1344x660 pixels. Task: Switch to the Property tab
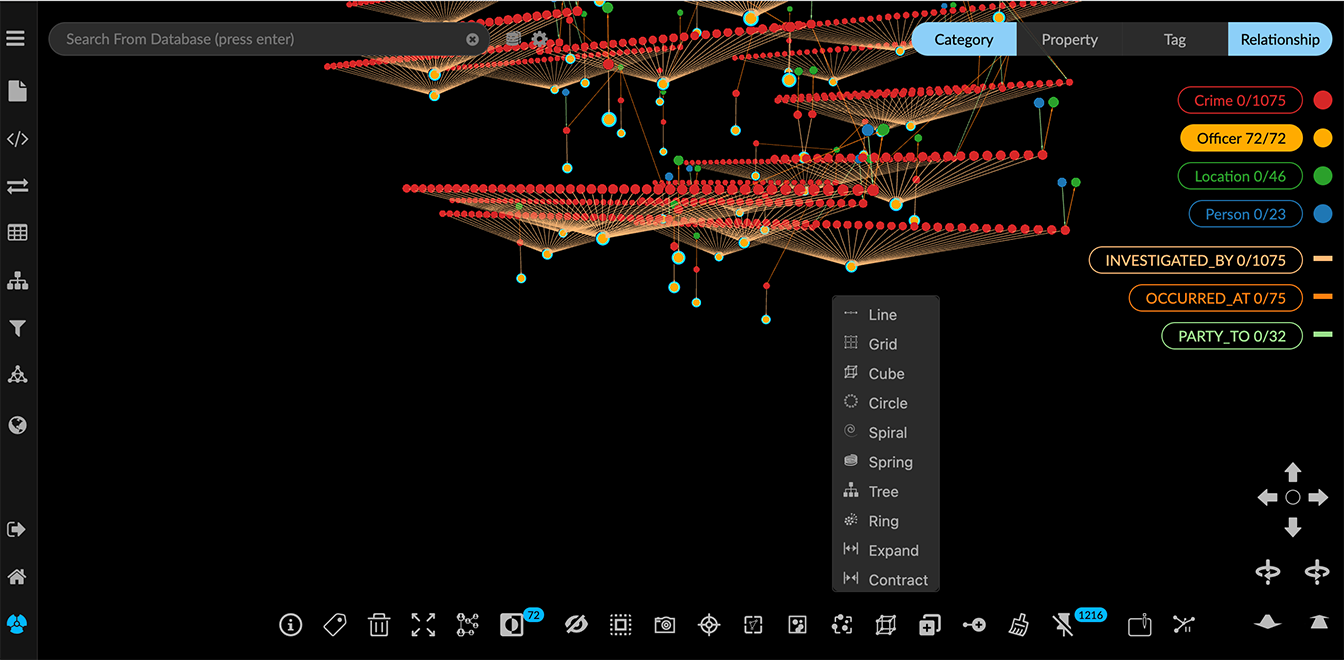click(1069, 40)
